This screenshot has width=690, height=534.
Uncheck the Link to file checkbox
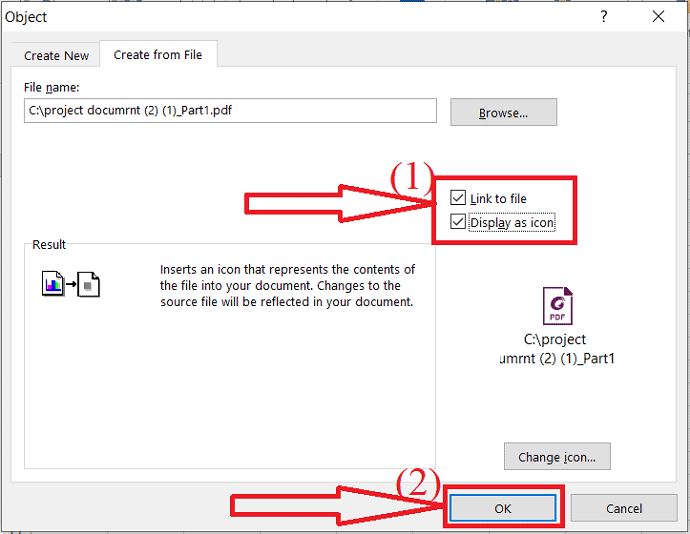(x=458, y=198)
